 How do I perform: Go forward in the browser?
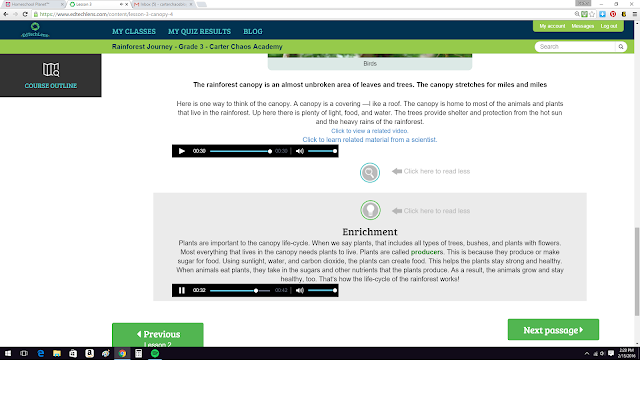[16, 14]
